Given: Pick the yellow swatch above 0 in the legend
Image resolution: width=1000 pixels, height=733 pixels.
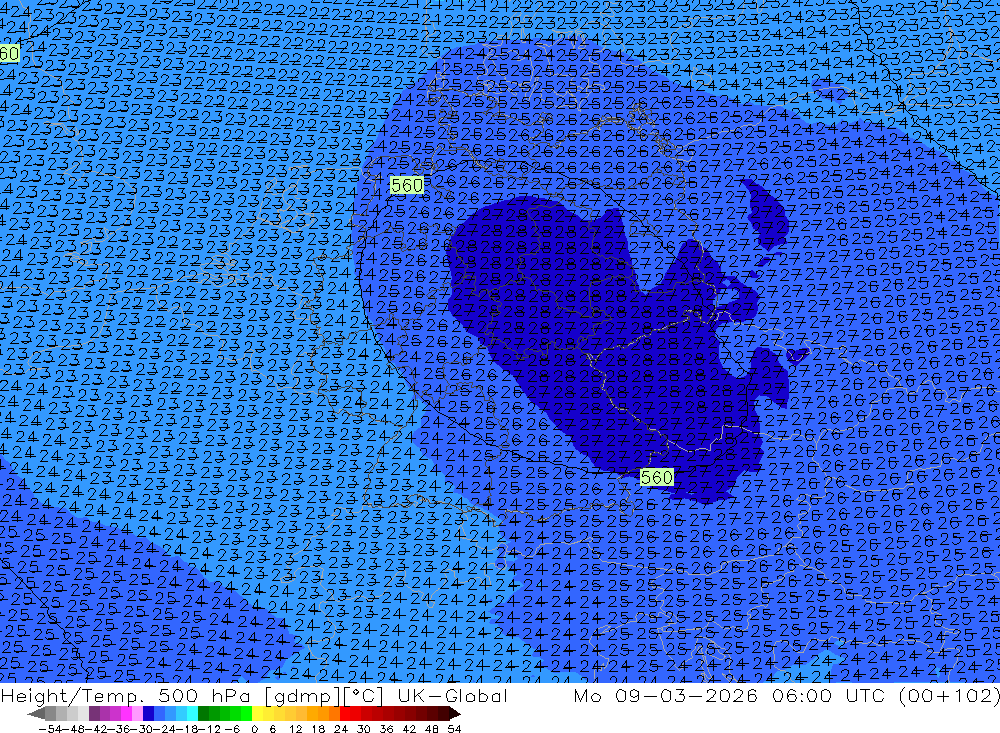Looking at the screenshot, I should pyautogui.click(x=258, y=714).
